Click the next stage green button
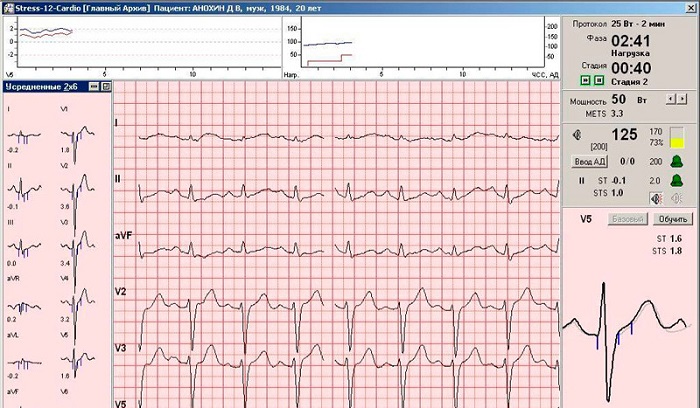Image resolution: width=700 pixels, height=408 pixels. 586,81
